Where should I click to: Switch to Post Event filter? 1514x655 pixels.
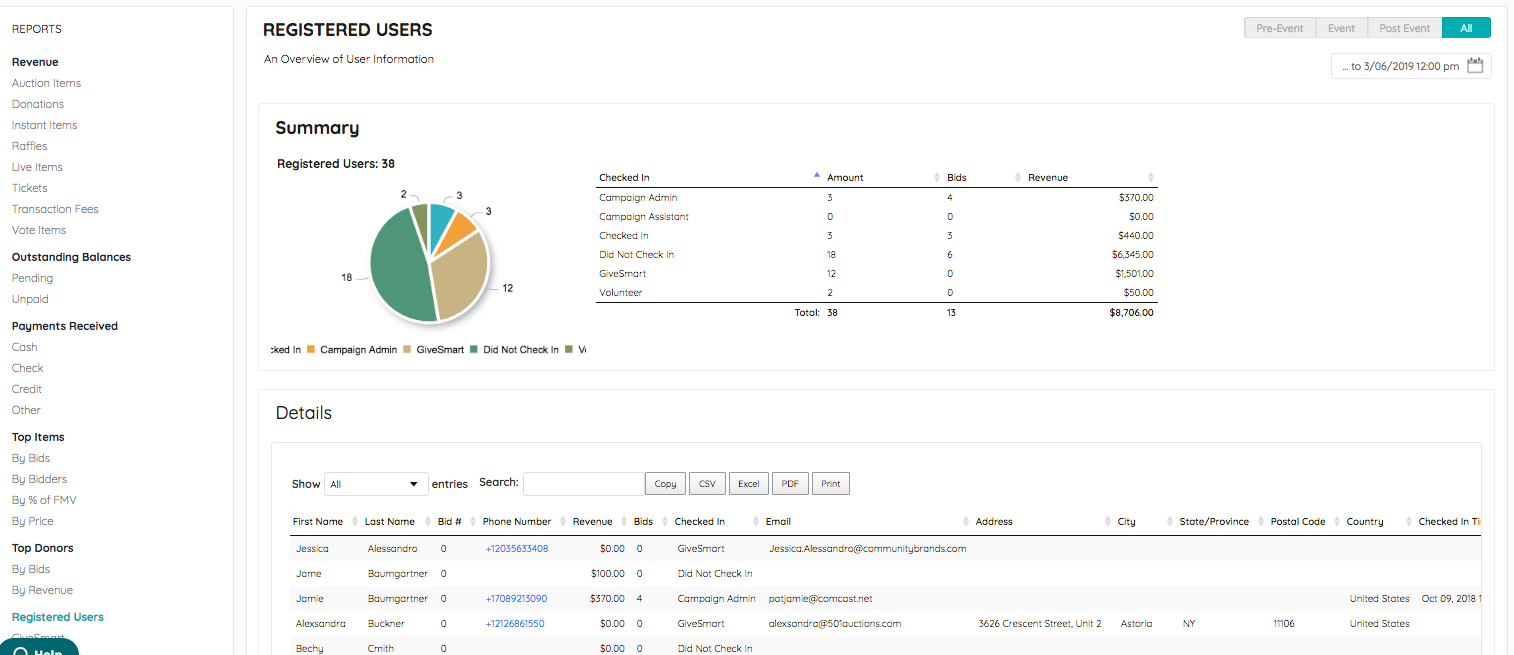(x=1404, y=28)
